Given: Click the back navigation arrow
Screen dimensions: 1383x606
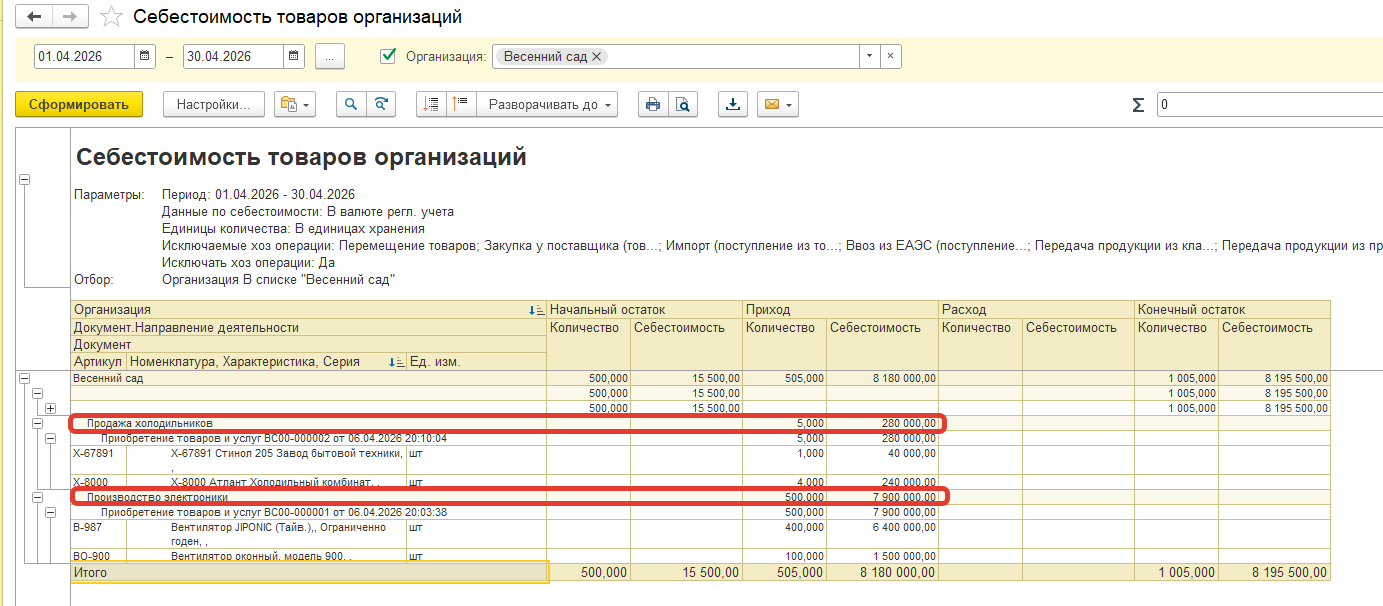Looking at the screenshot, I should (x=33, y=17).
